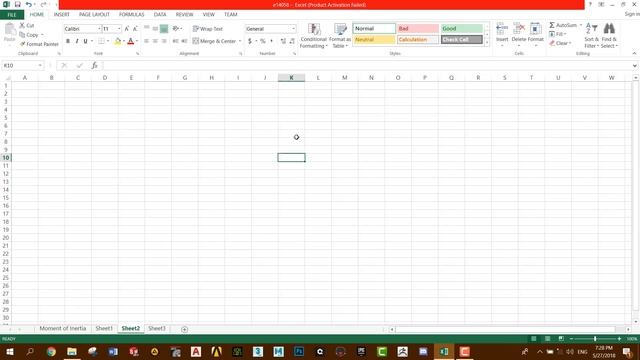
Task: Click the zoom in plus button
Action: (x=619, y=339)
